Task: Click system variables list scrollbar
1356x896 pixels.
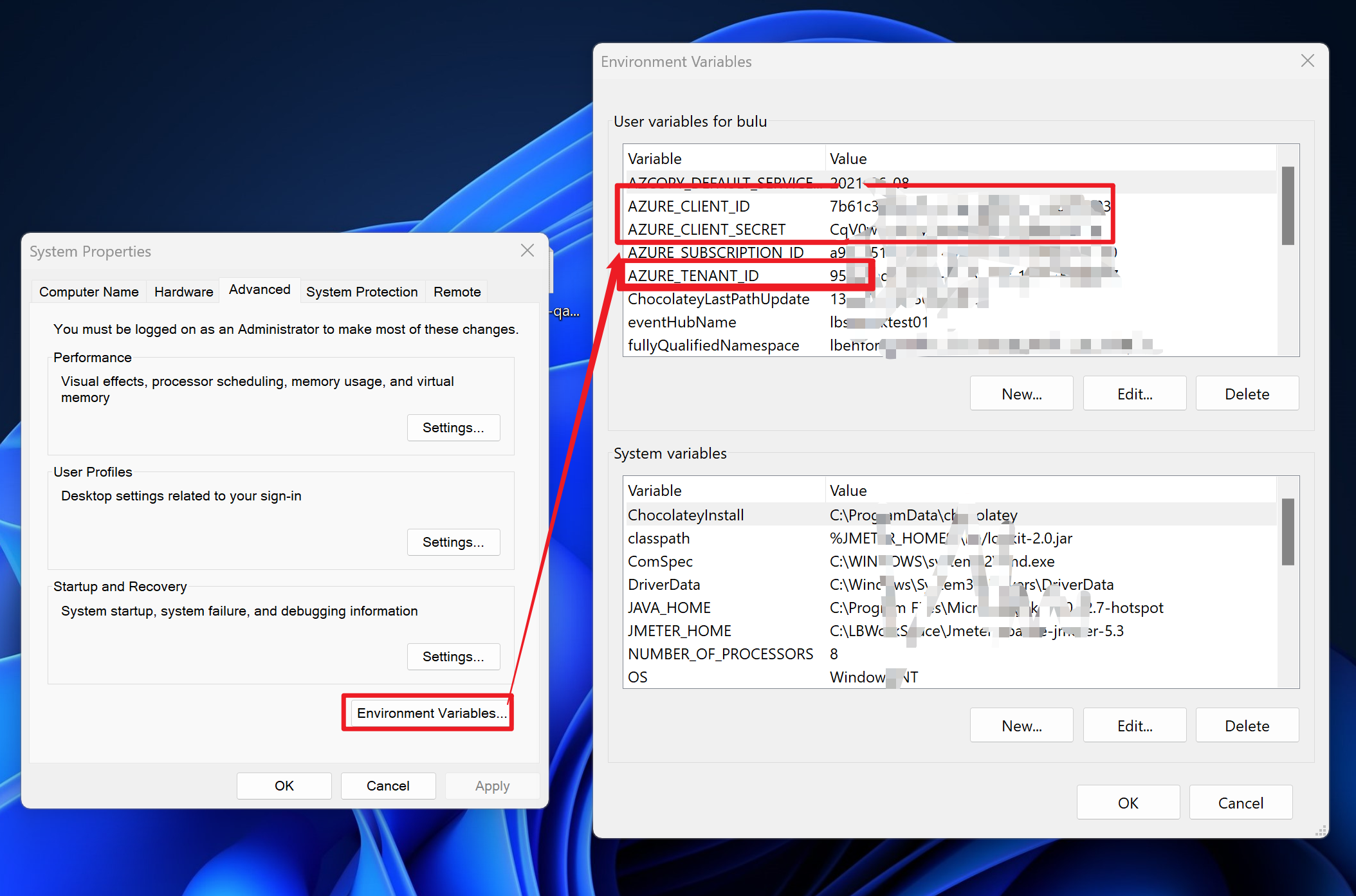Action: coord(1287,531)
